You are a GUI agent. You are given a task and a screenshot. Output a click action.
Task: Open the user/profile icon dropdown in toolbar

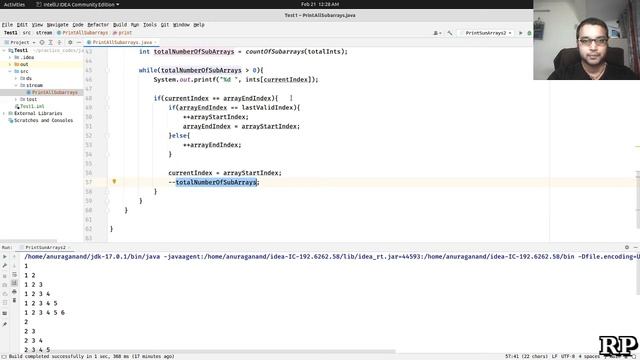pos(437,33)
